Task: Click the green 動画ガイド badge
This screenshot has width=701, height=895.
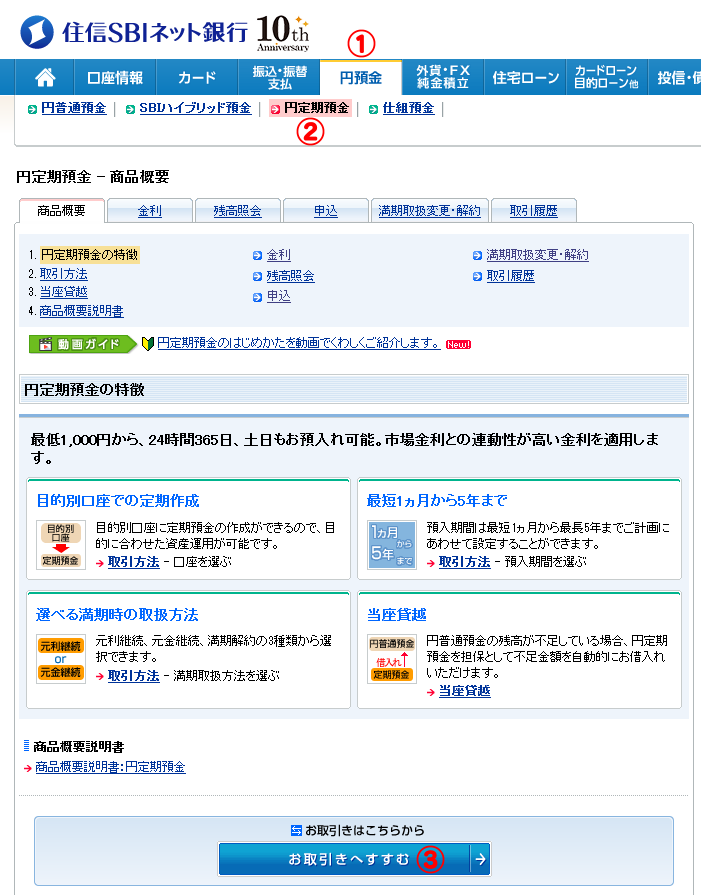Action: click(x=83, y=344)
